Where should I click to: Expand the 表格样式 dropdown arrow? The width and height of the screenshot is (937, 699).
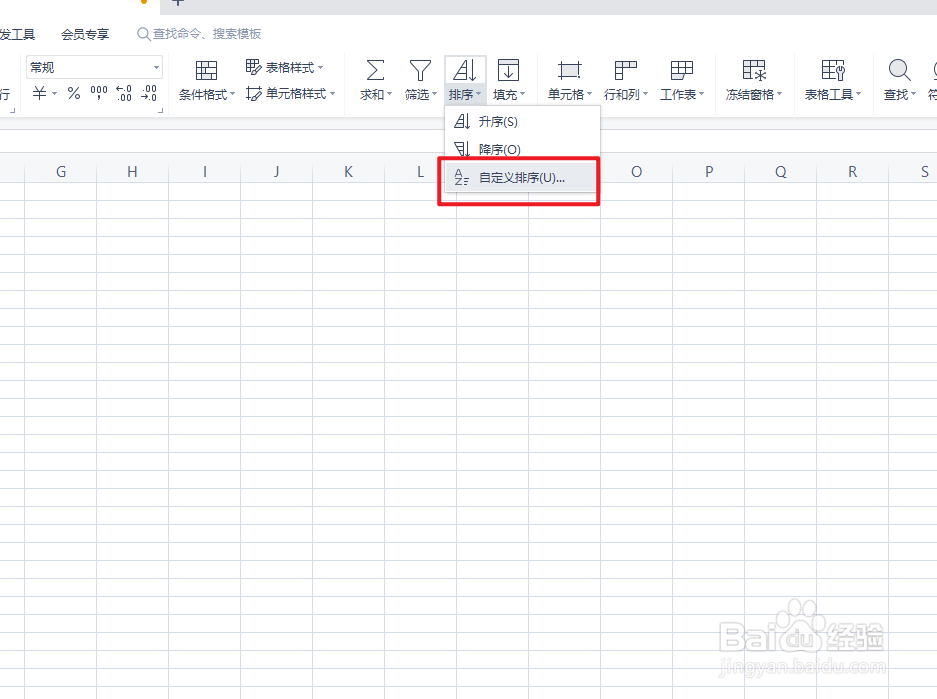click(321, 68)
